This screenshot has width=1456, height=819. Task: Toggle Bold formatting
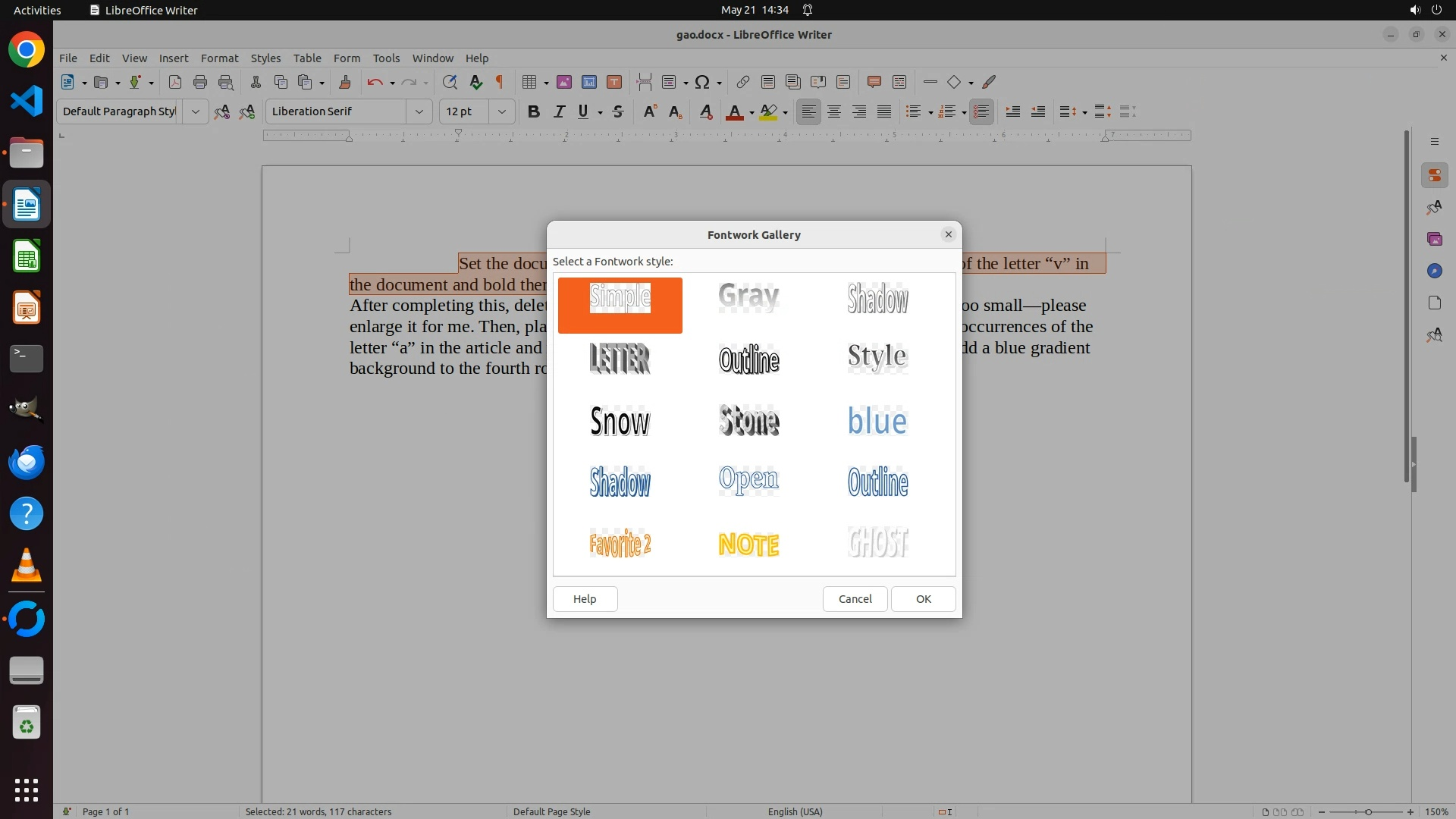[x=534, y=111]
